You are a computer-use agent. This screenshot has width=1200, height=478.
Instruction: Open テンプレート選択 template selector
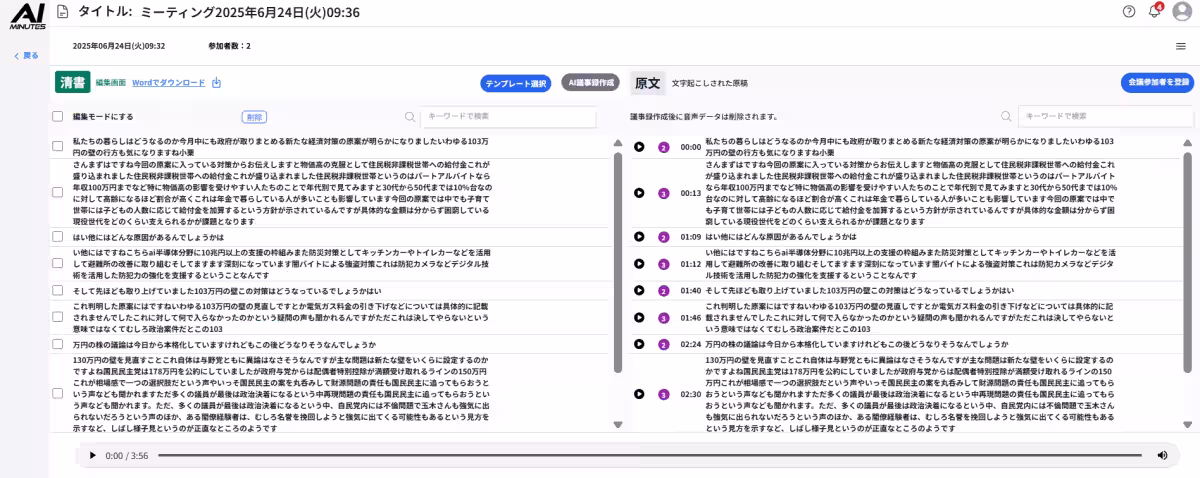(516, 83)
